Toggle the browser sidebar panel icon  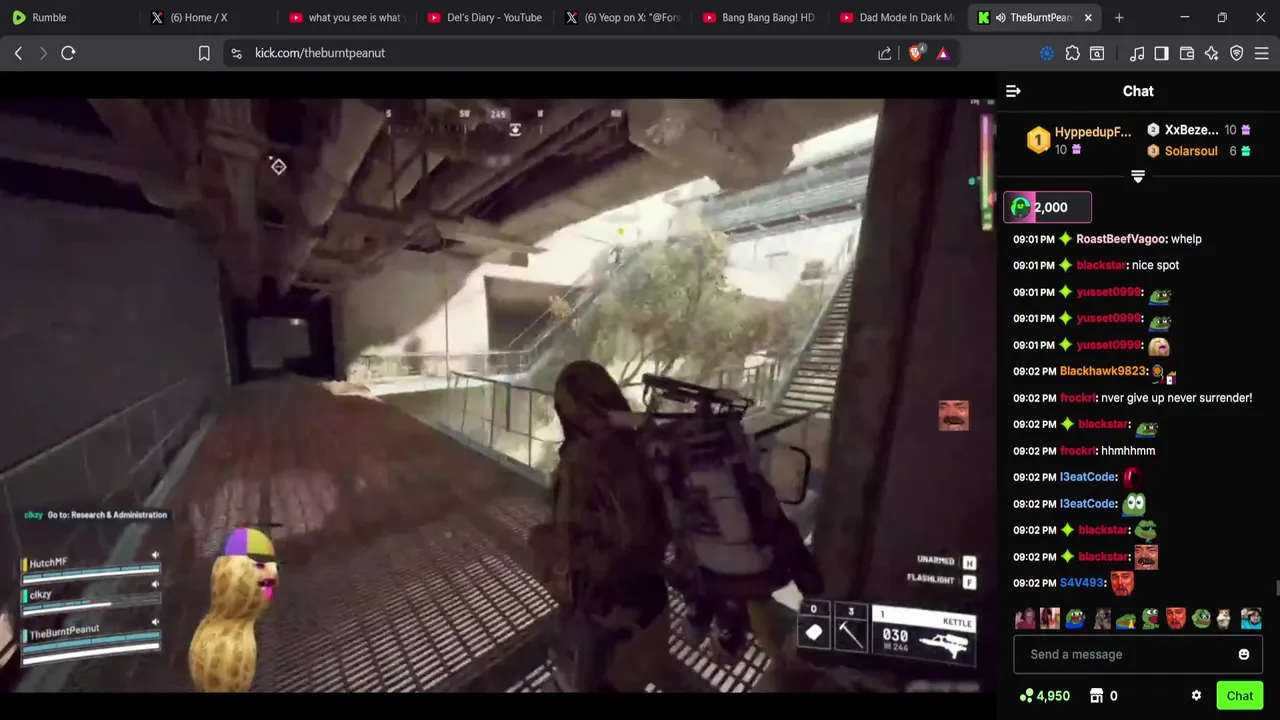coord(1162,53)
